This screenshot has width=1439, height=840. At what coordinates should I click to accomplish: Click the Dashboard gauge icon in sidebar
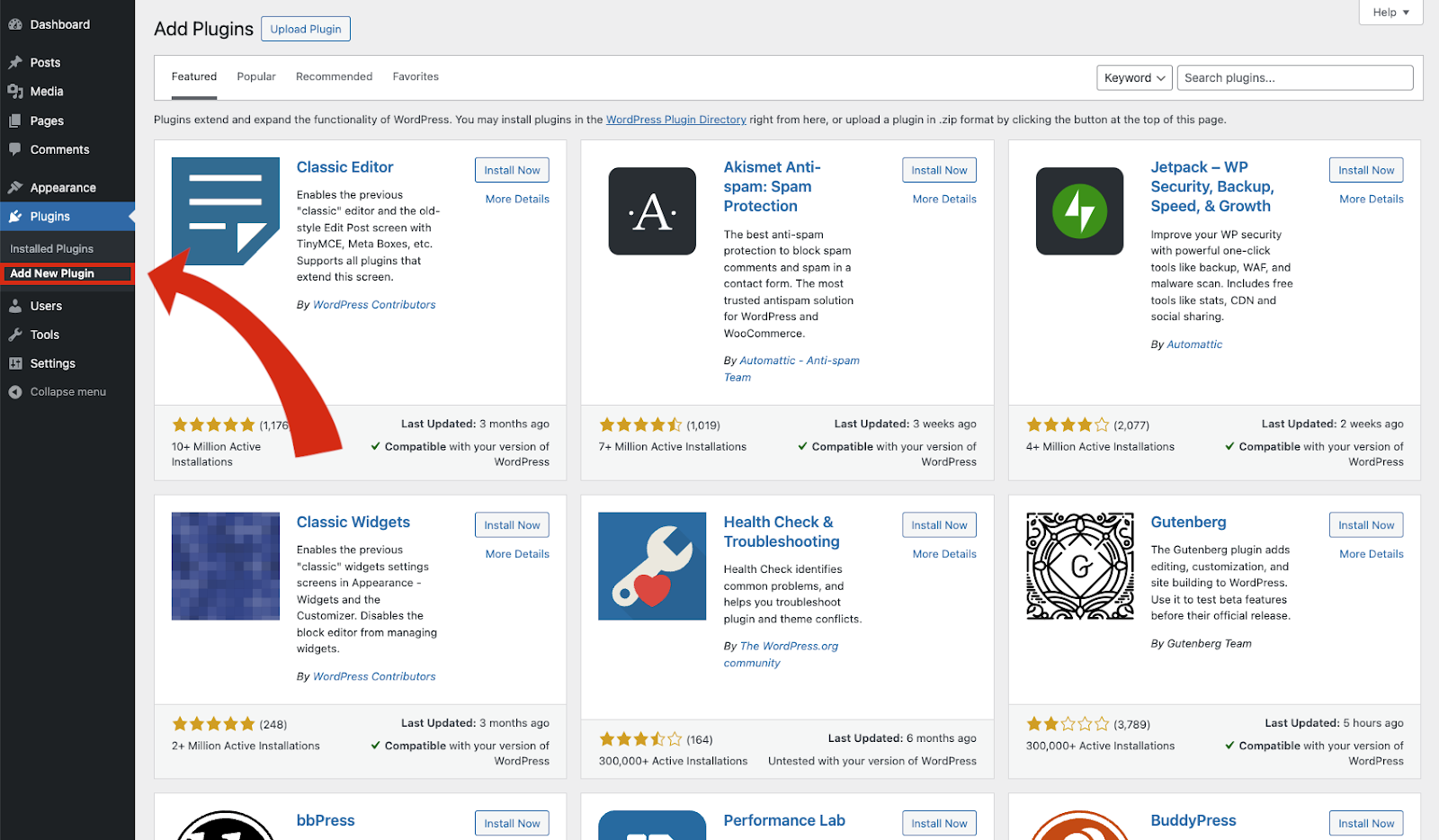point(15,24)
